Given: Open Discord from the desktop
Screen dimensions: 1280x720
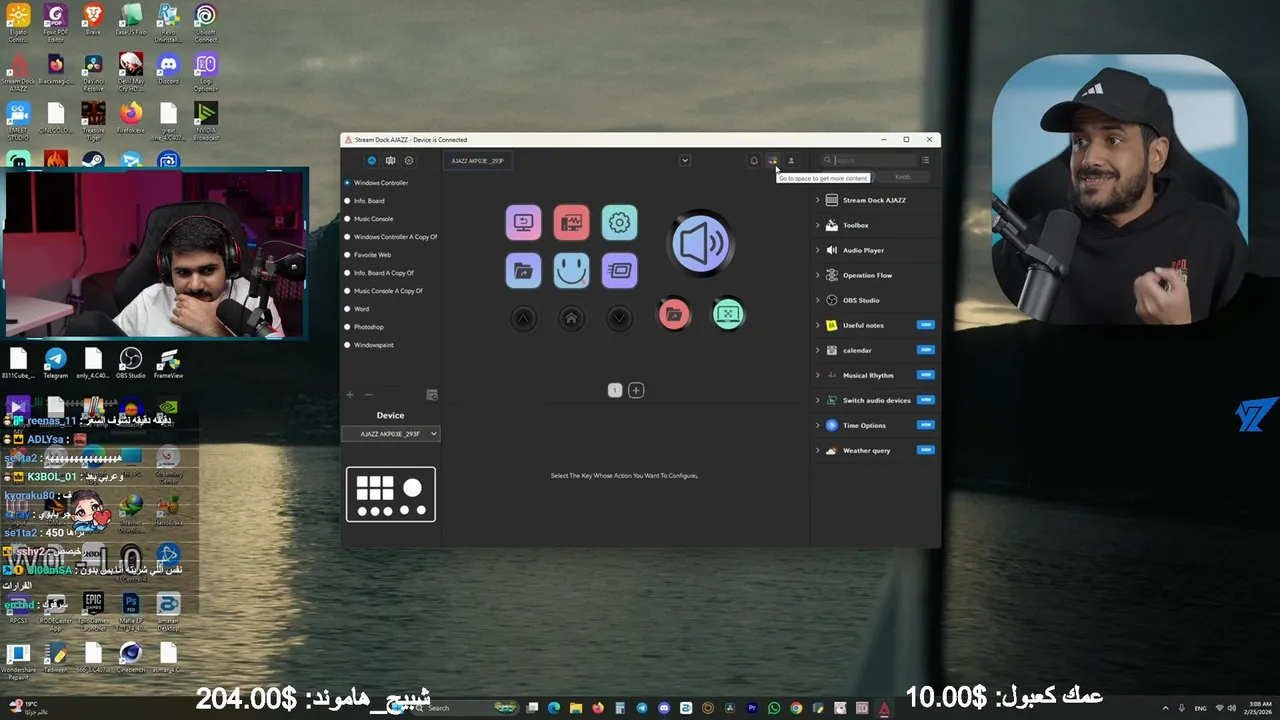Looking at the screenshot, I should [x=168, y=69].
